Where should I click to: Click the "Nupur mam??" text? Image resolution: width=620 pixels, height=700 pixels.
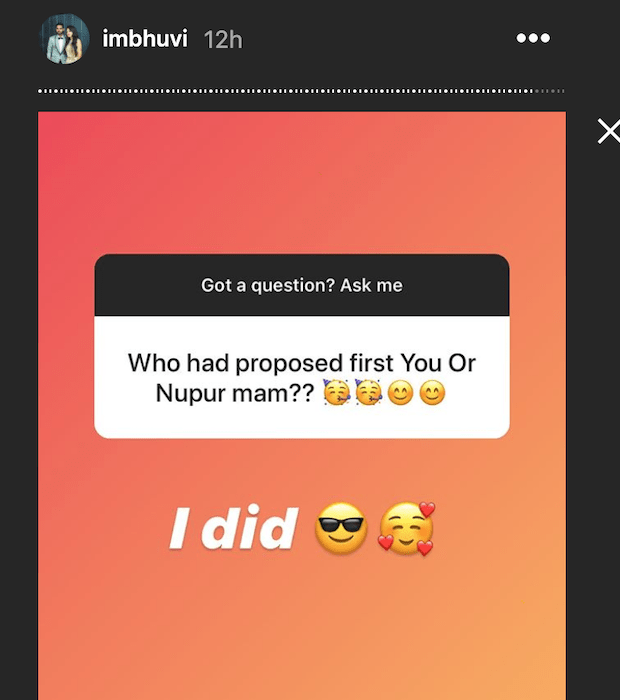click(235, 393)
